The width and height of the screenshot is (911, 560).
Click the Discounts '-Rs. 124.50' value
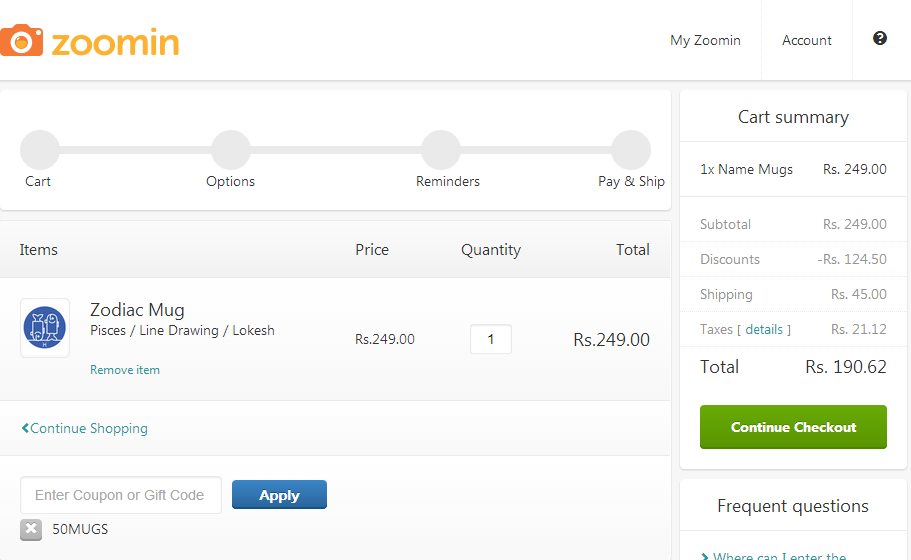pyautogui.click(x=852, y=259)
